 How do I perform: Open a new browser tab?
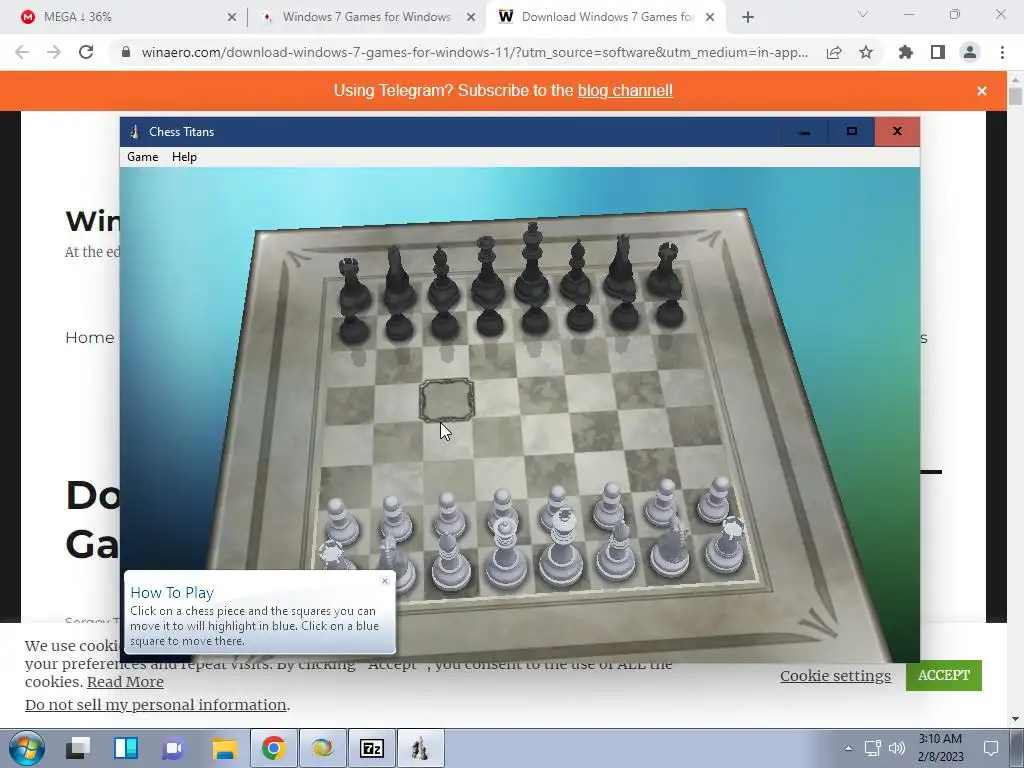click(748, 18)
